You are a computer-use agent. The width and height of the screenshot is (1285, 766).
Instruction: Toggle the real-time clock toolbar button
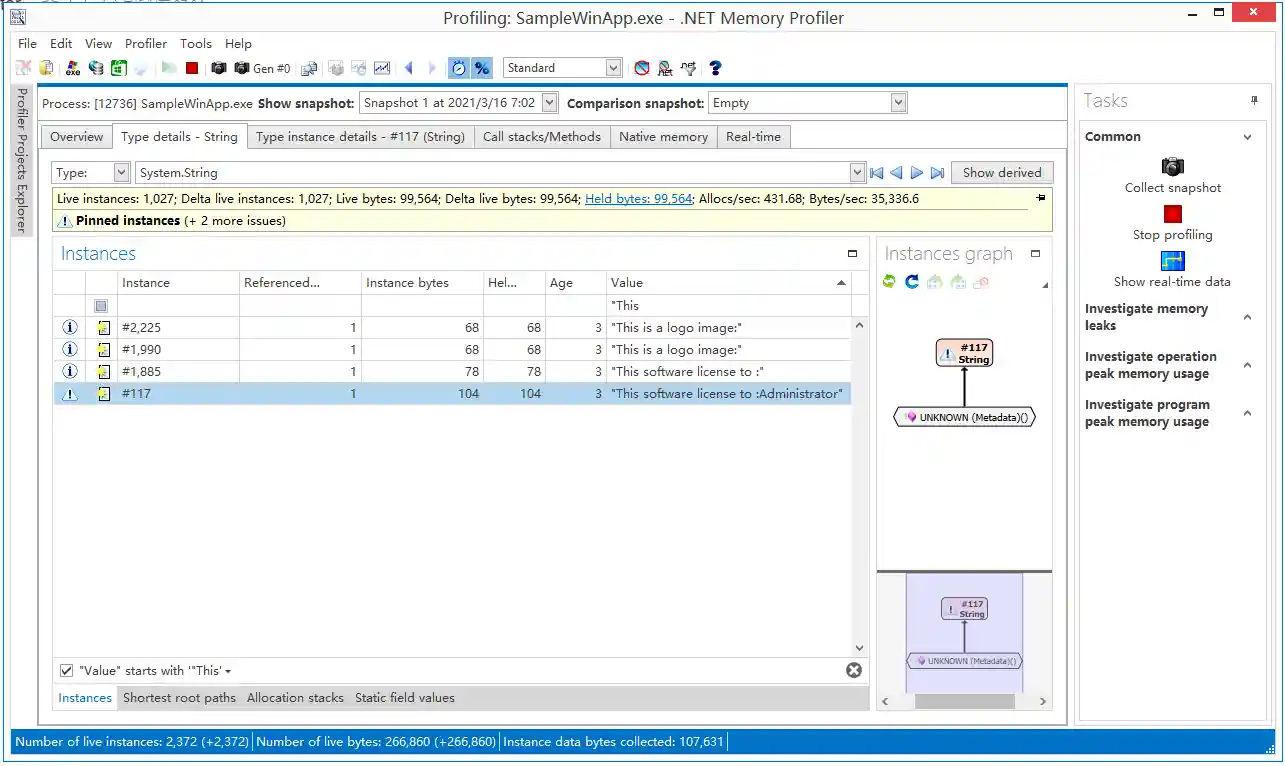[458, 68]
